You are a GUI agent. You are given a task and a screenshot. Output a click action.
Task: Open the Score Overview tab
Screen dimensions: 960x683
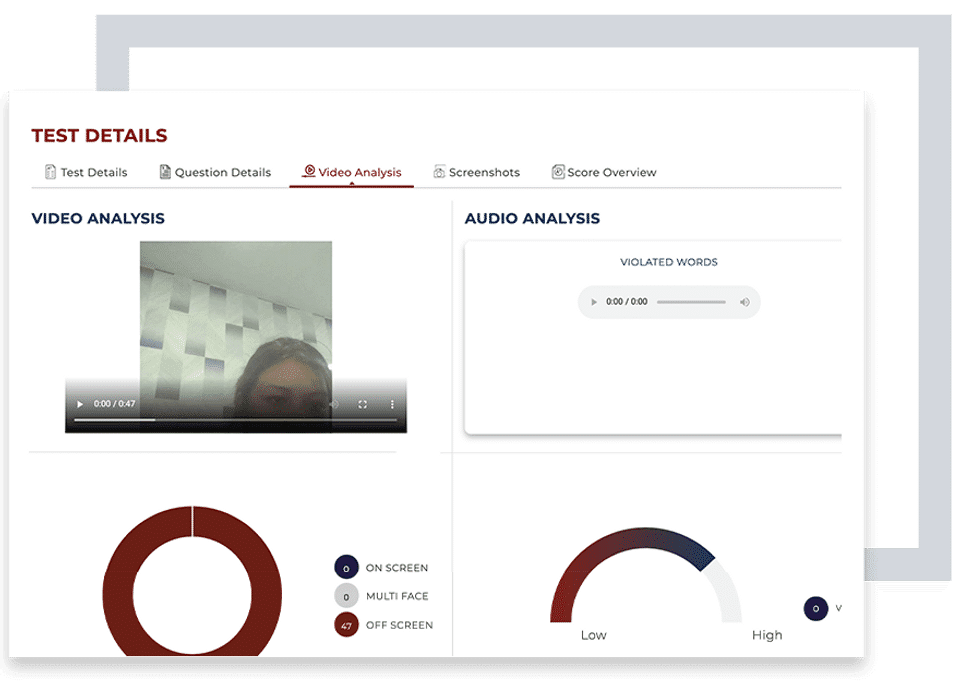point(604,172)
